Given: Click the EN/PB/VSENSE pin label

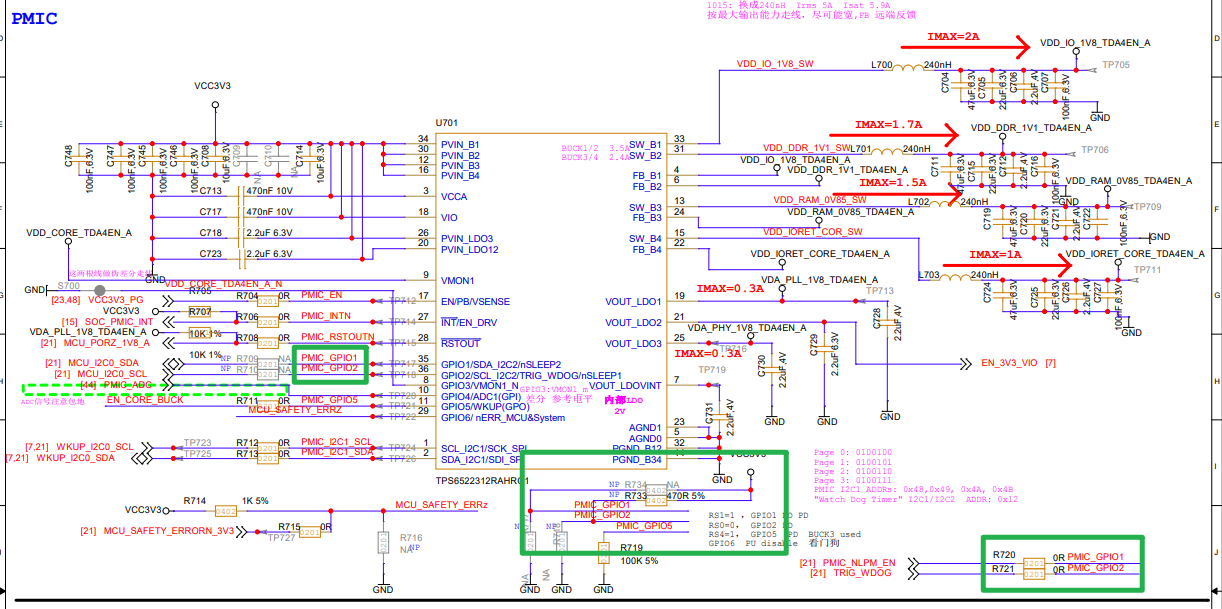Looking at the screenshot, I should (475, 302).
